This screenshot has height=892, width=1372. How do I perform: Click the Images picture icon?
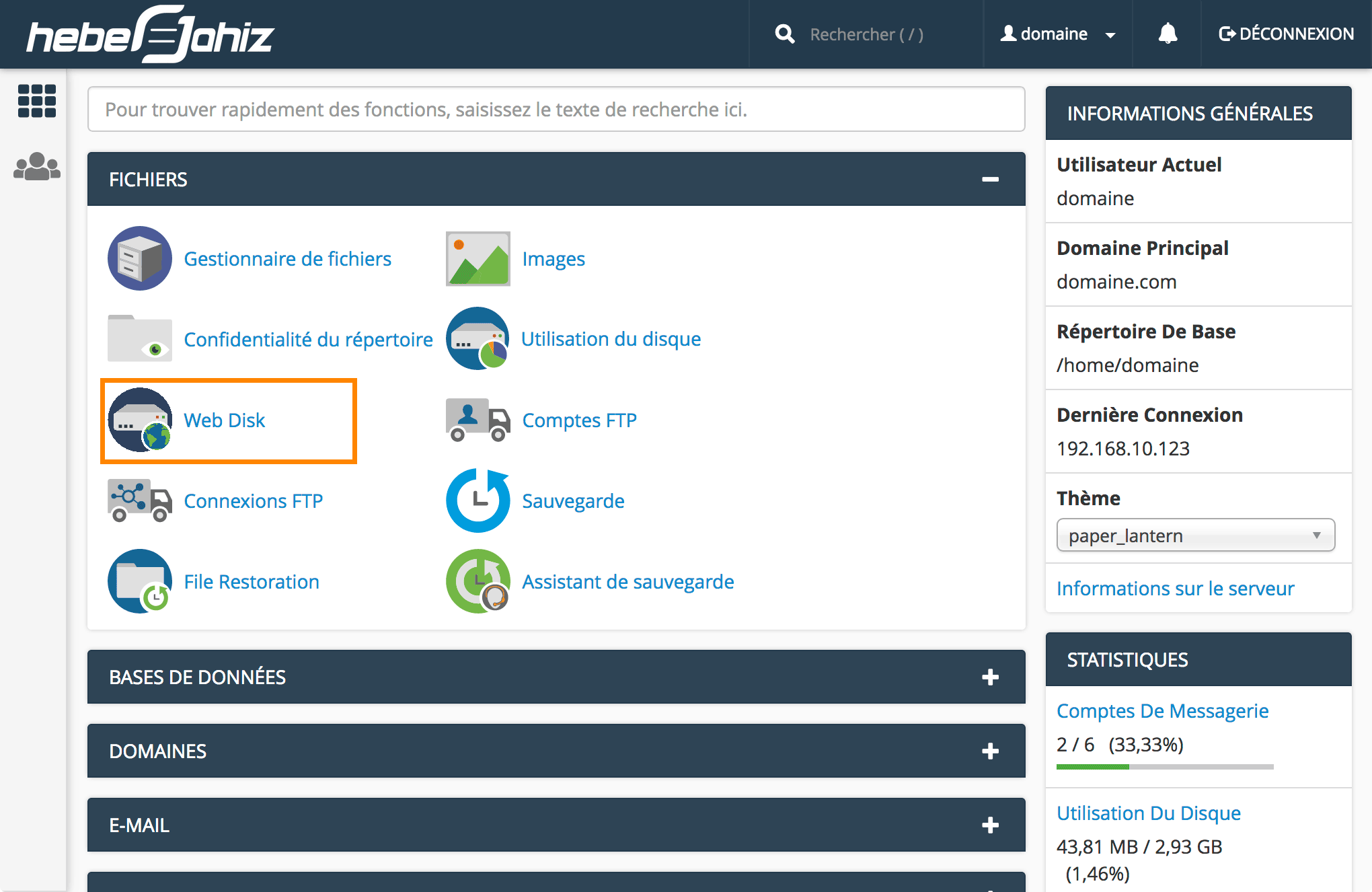tap(478, 258)
